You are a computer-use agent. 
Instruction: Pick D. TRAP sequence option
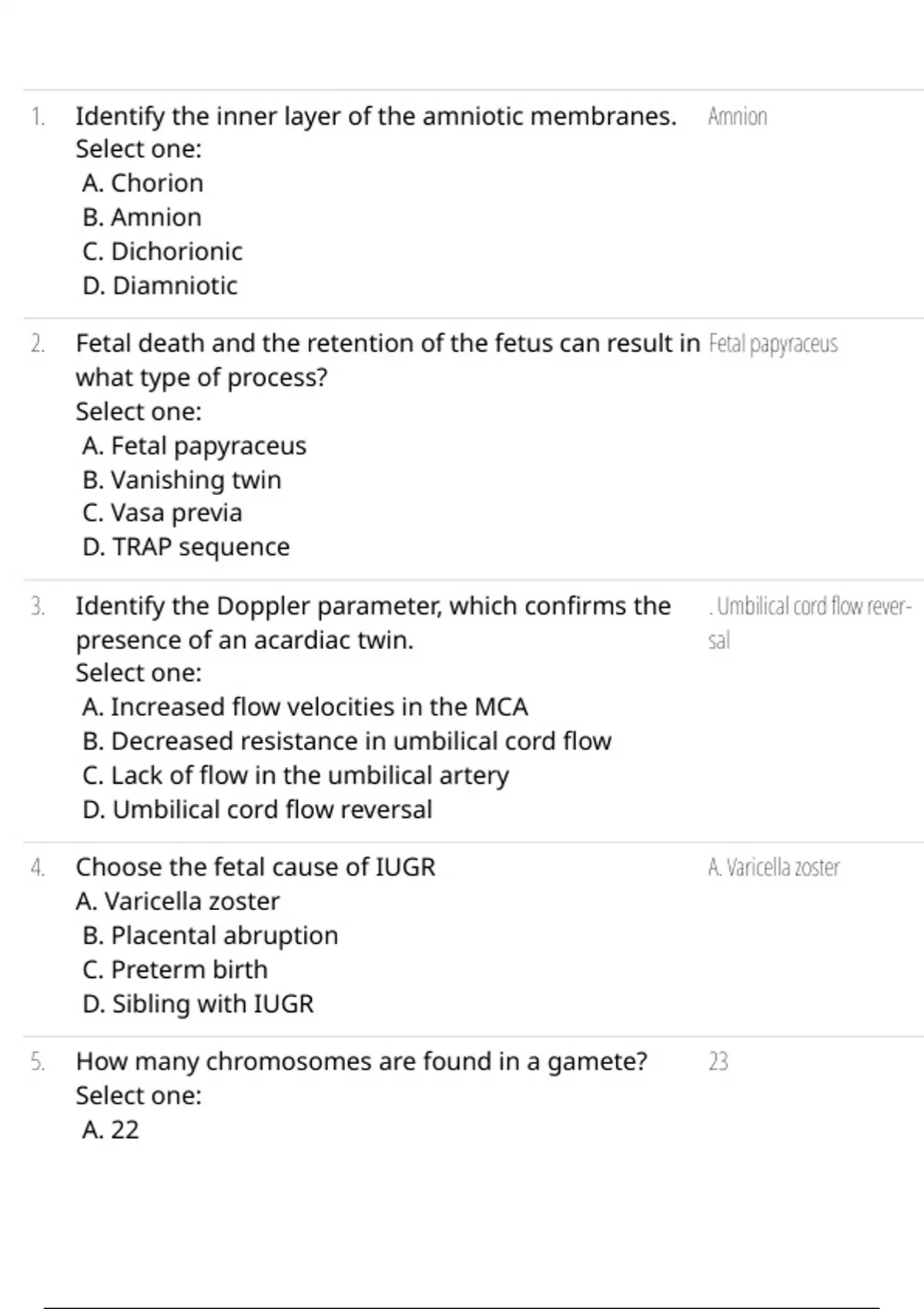(186, 547)
